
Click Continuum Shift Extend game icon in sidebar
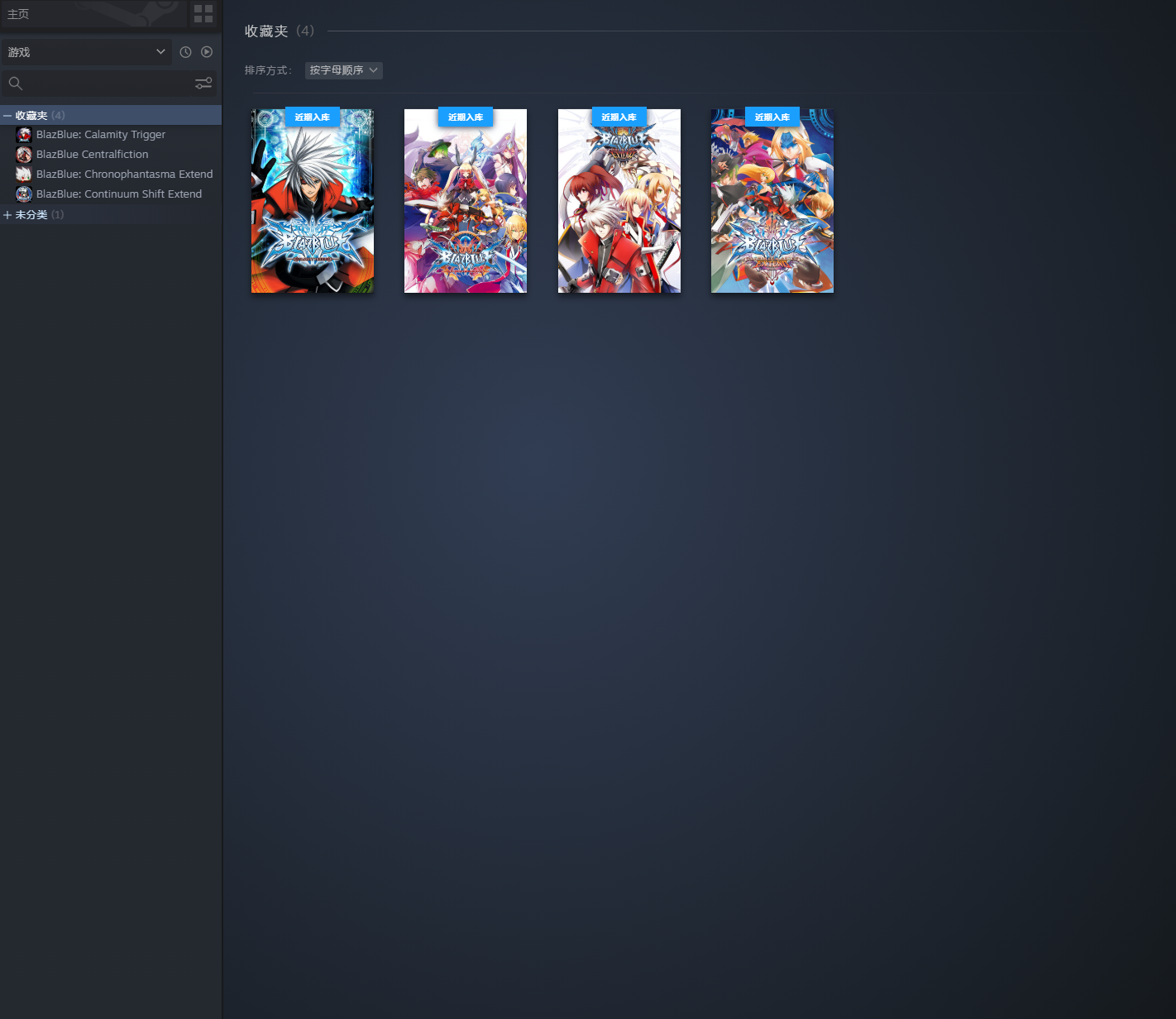(24, 194)
